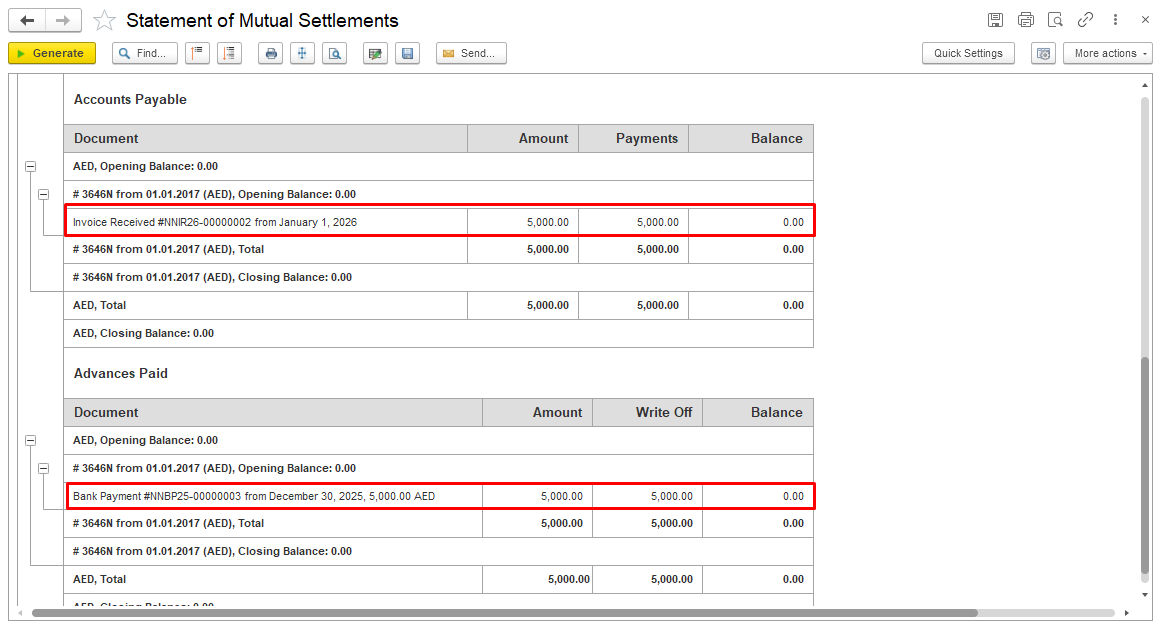
Task: Select Advances Paid '# 3646N ... Closing Balance: 0.00' row
Action: pyautogui.click(x=439, y=551)
